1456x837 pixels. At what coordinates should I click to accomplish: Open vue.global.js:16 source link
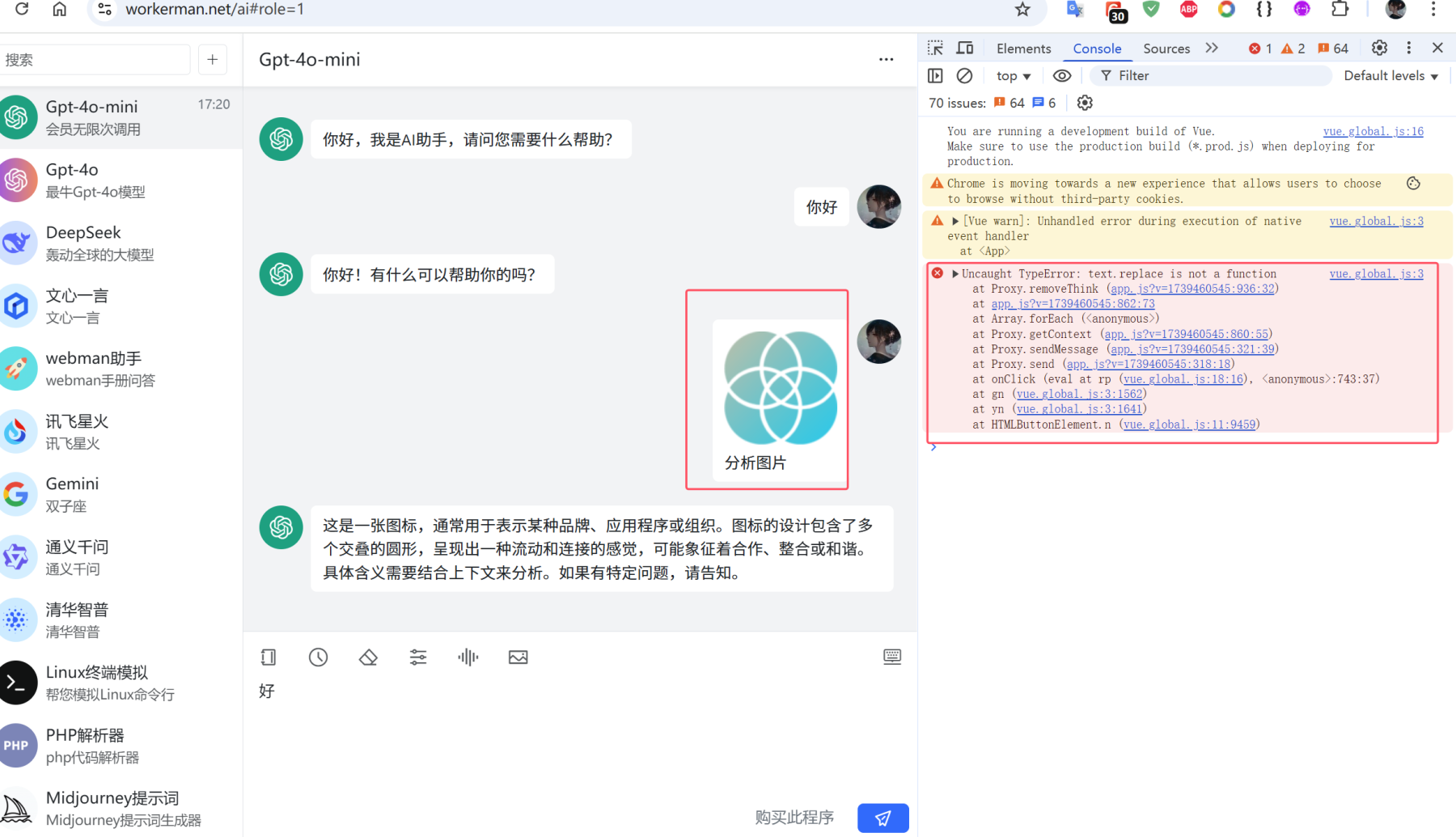click(x=1373, y=131)
